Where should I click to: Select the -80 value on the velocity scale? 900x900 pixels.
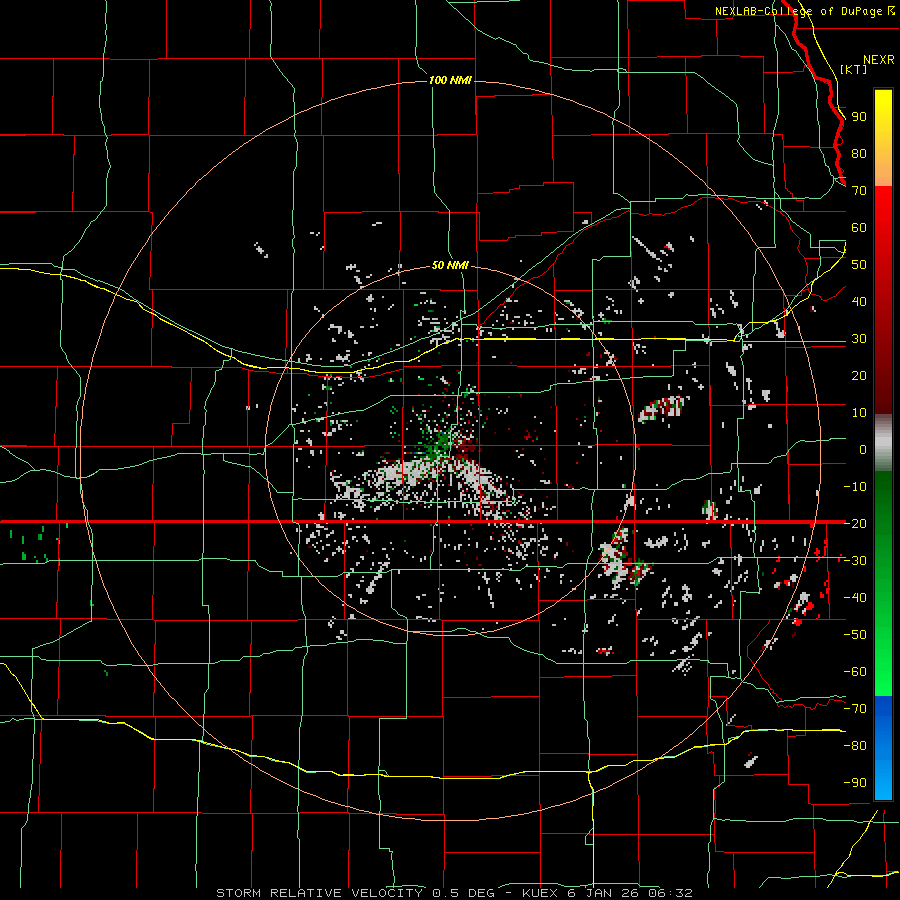855,746
